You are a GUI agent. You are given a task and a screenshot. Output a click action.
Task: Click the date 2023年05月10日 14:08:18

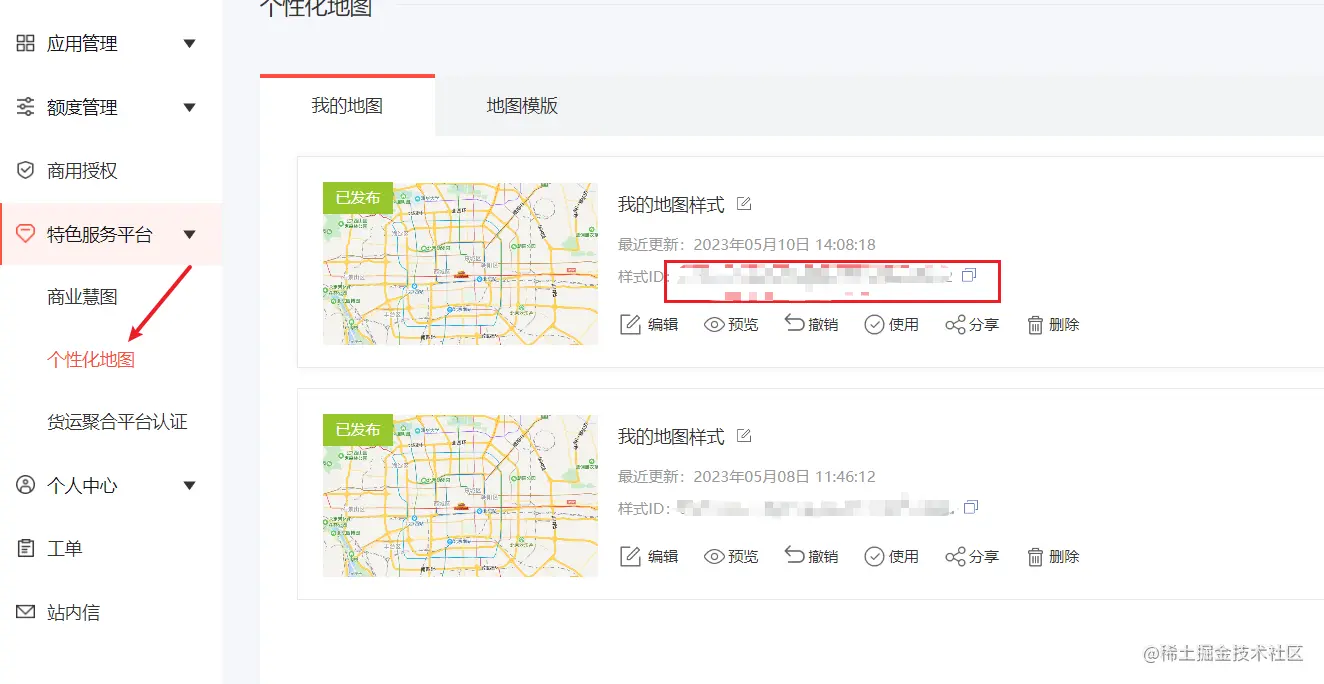click(784, 245)
